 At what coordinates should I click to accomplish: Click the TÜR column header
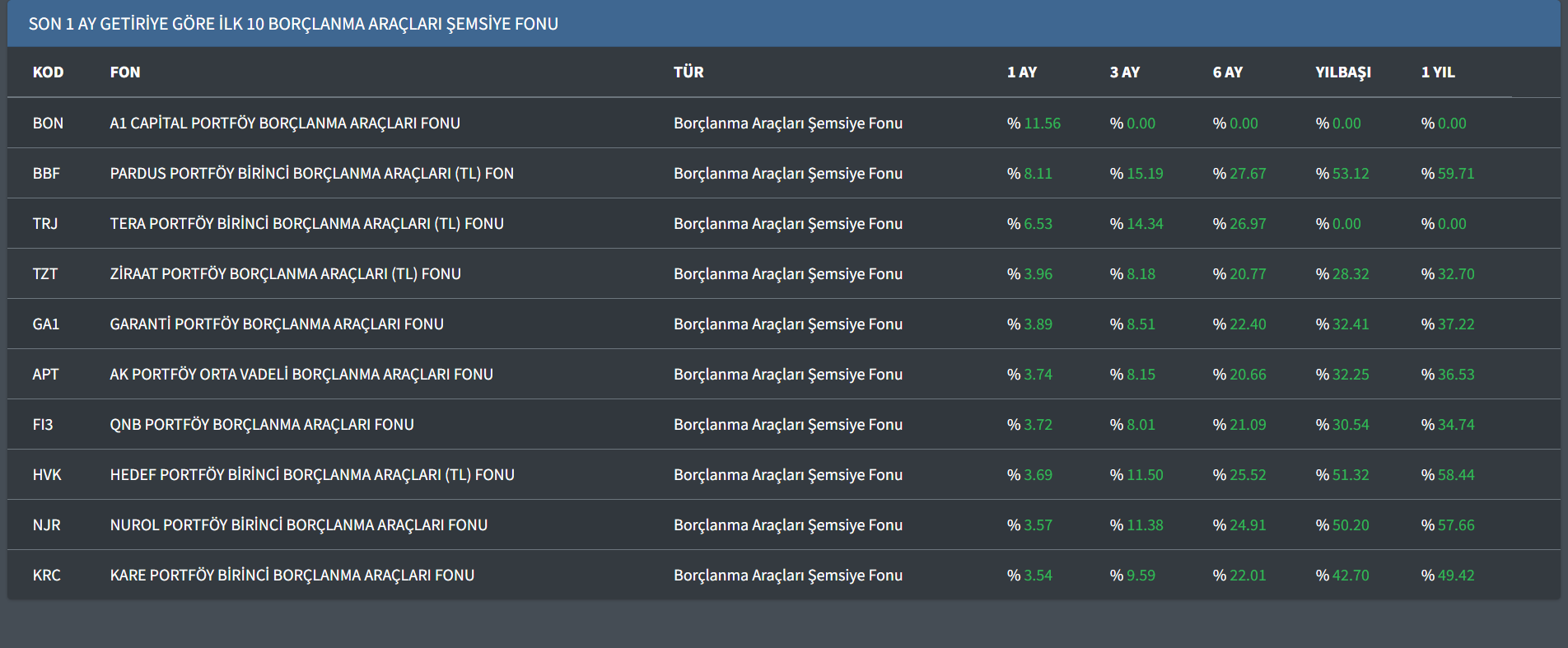click(x=688, y=72)
